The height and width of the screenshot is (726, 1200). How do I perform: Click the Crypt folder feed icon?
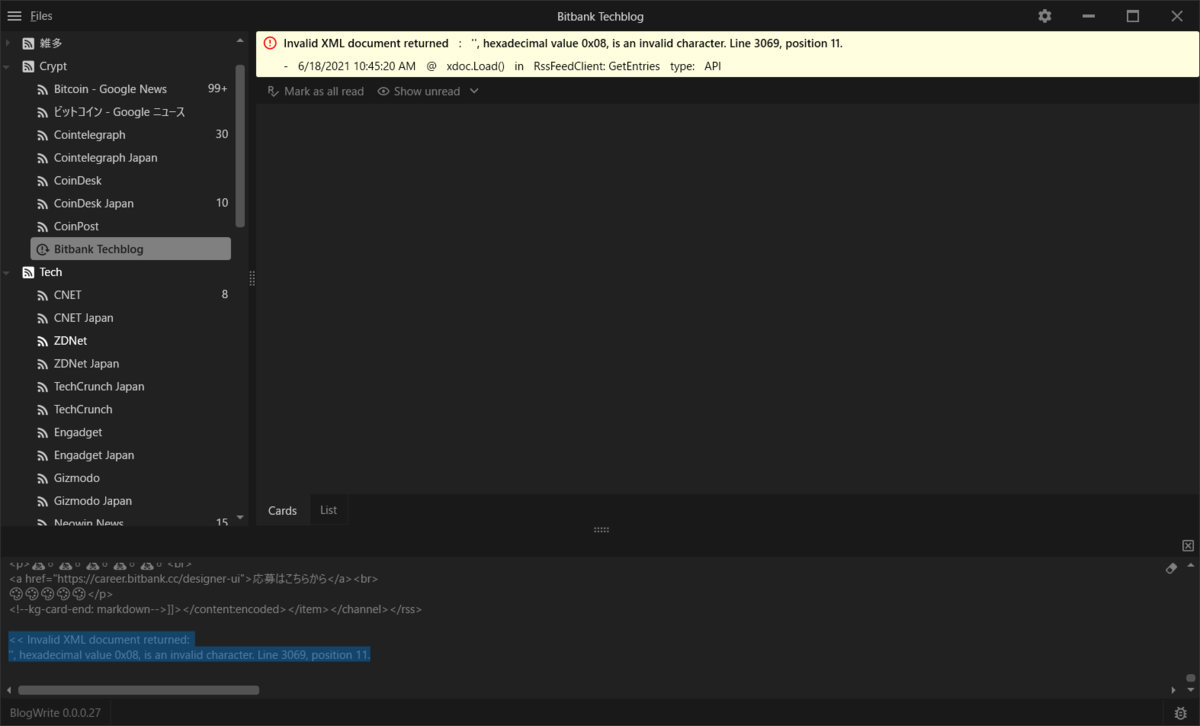pos(28,66)
